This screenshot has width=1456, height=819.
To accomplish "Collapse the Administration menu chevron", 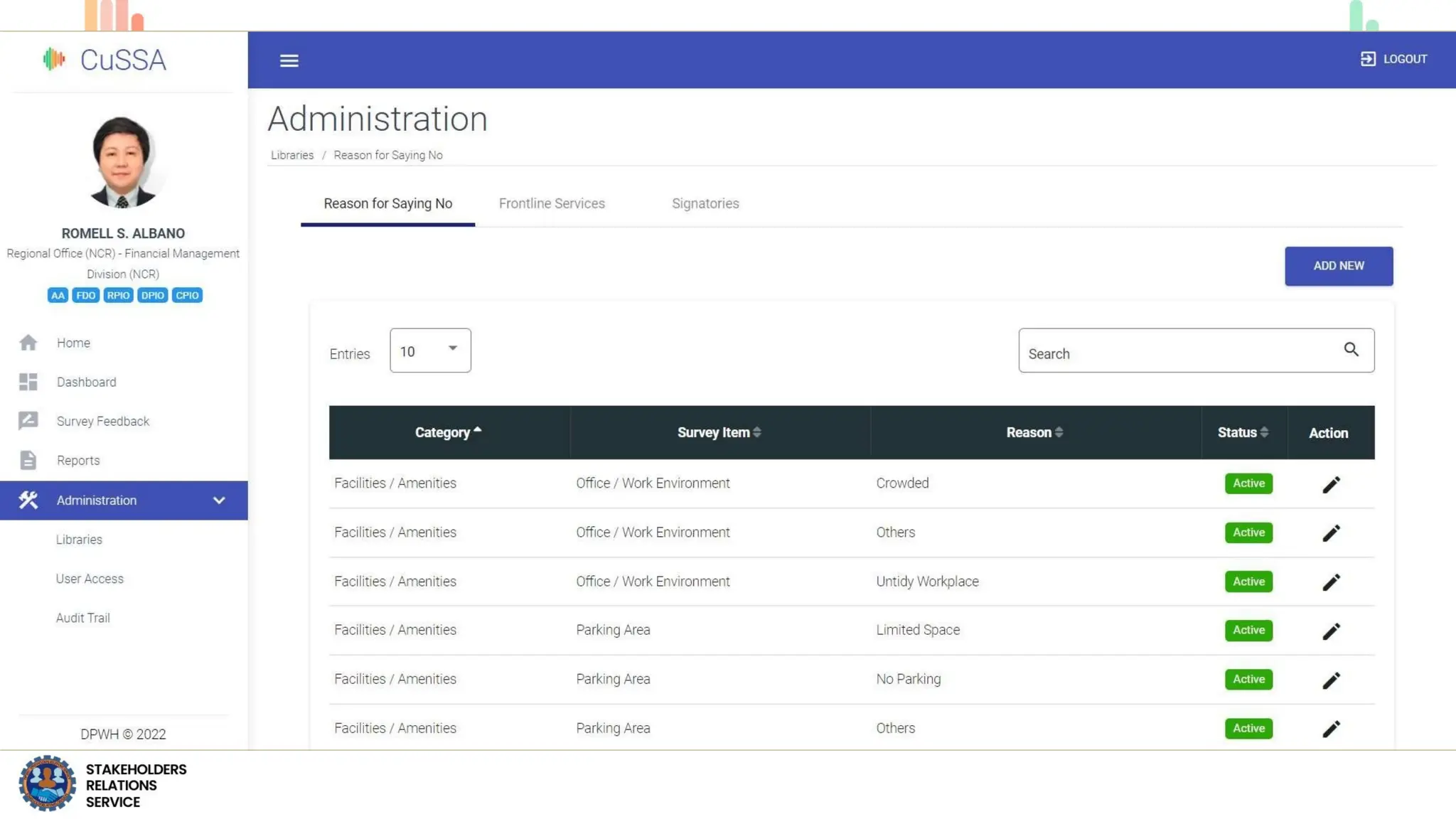I will tap(219, 500).
